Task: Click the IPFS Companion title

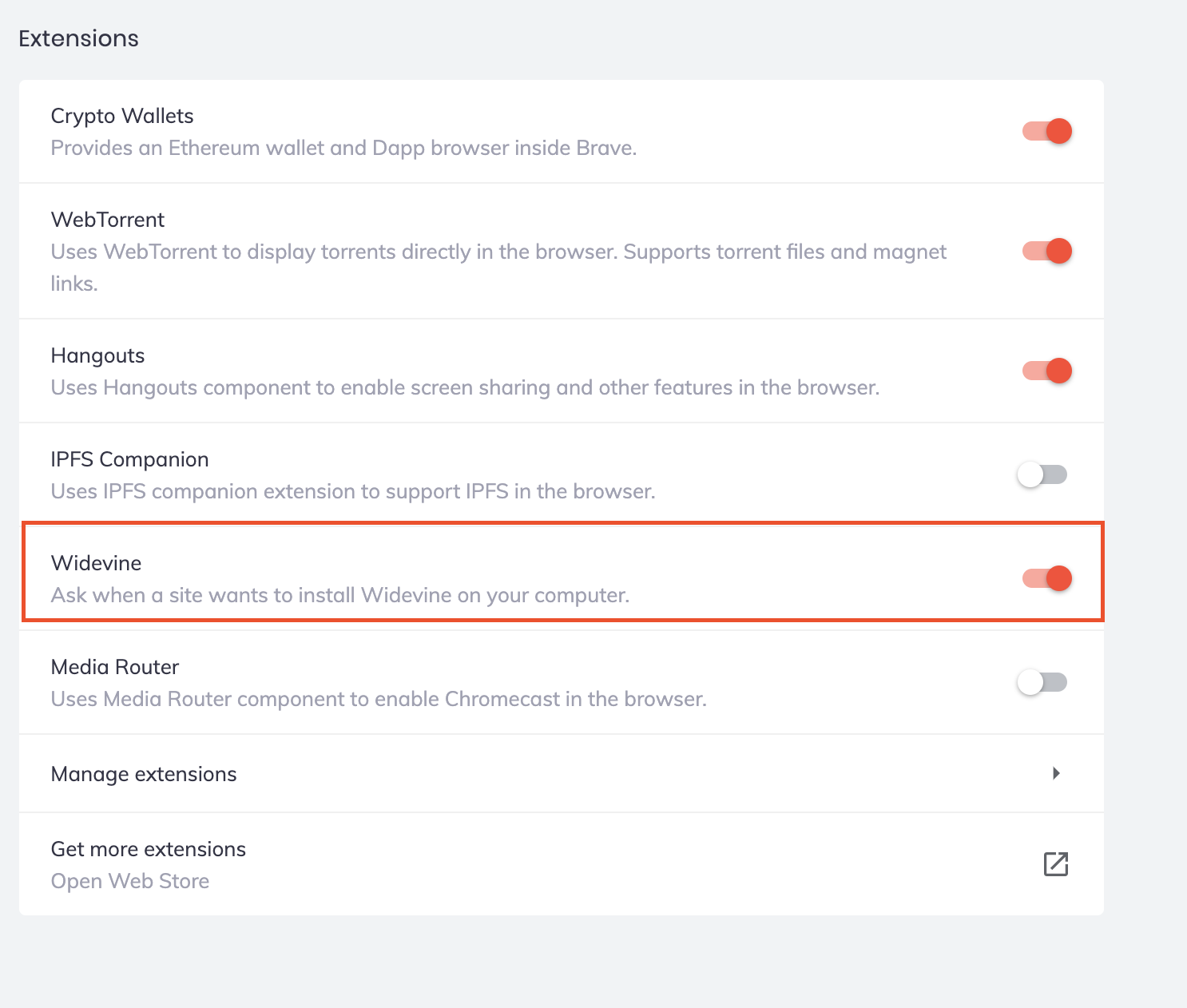Action: click(130, 460)
